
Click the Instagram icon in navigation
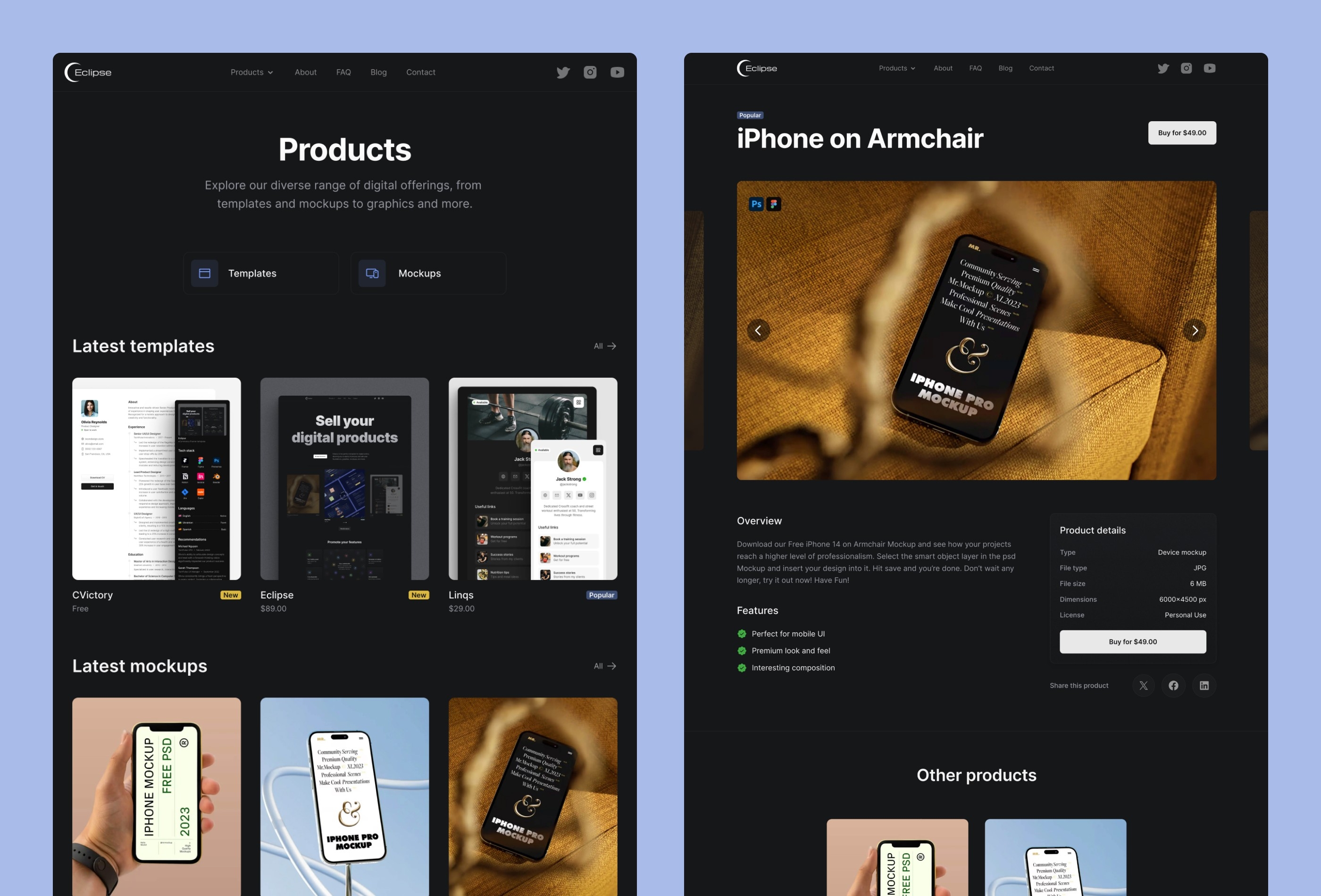tap(590, 71)
